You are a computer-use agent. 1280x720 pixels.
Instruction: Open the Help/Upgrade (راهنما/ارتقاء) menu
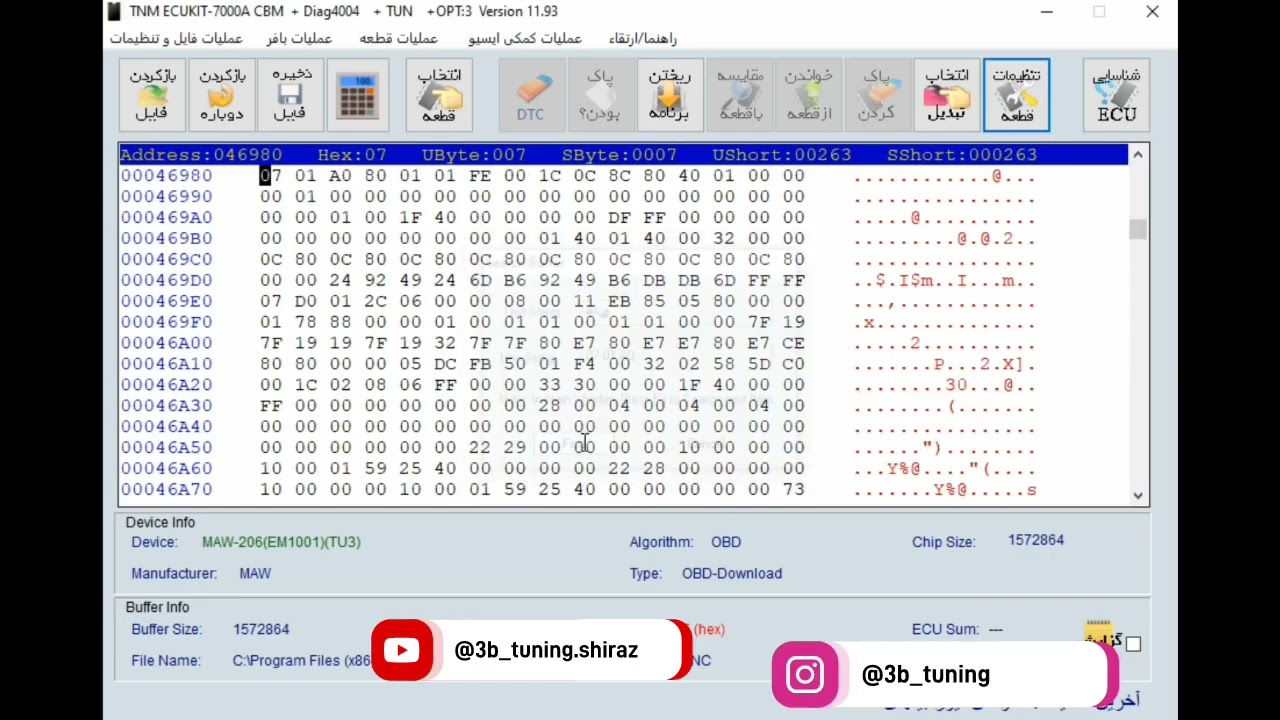(x=642, y=38)
